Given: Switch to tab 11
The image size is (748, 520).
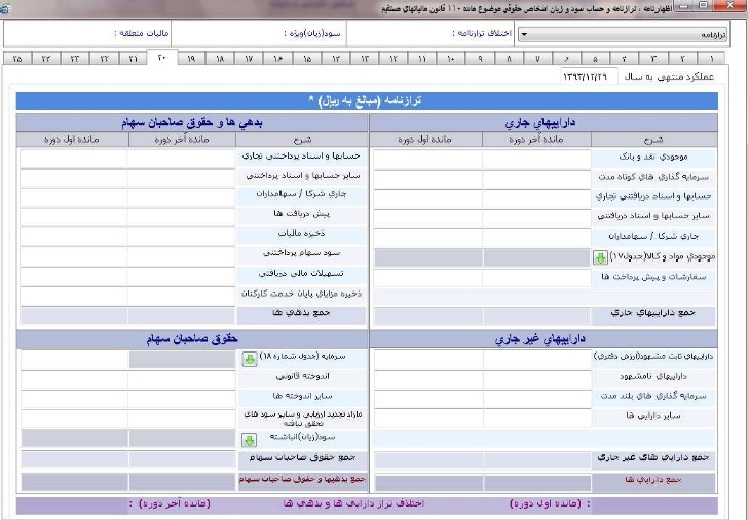Looking at the screenshot, I should pos(422,59).
